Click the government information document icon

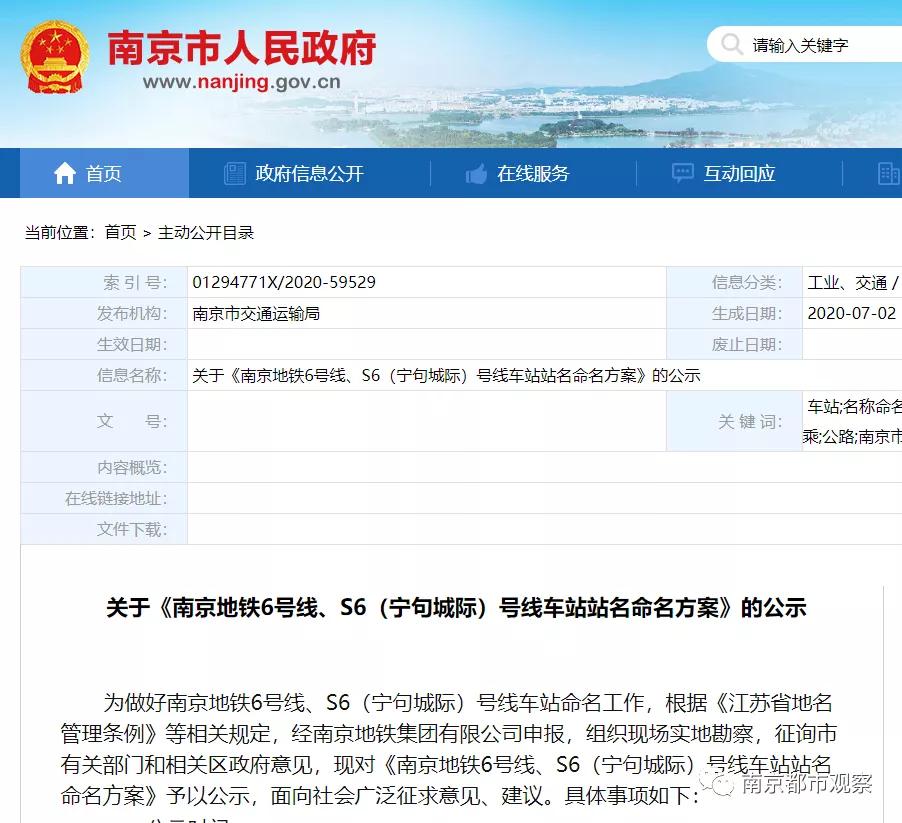point(234,173)
